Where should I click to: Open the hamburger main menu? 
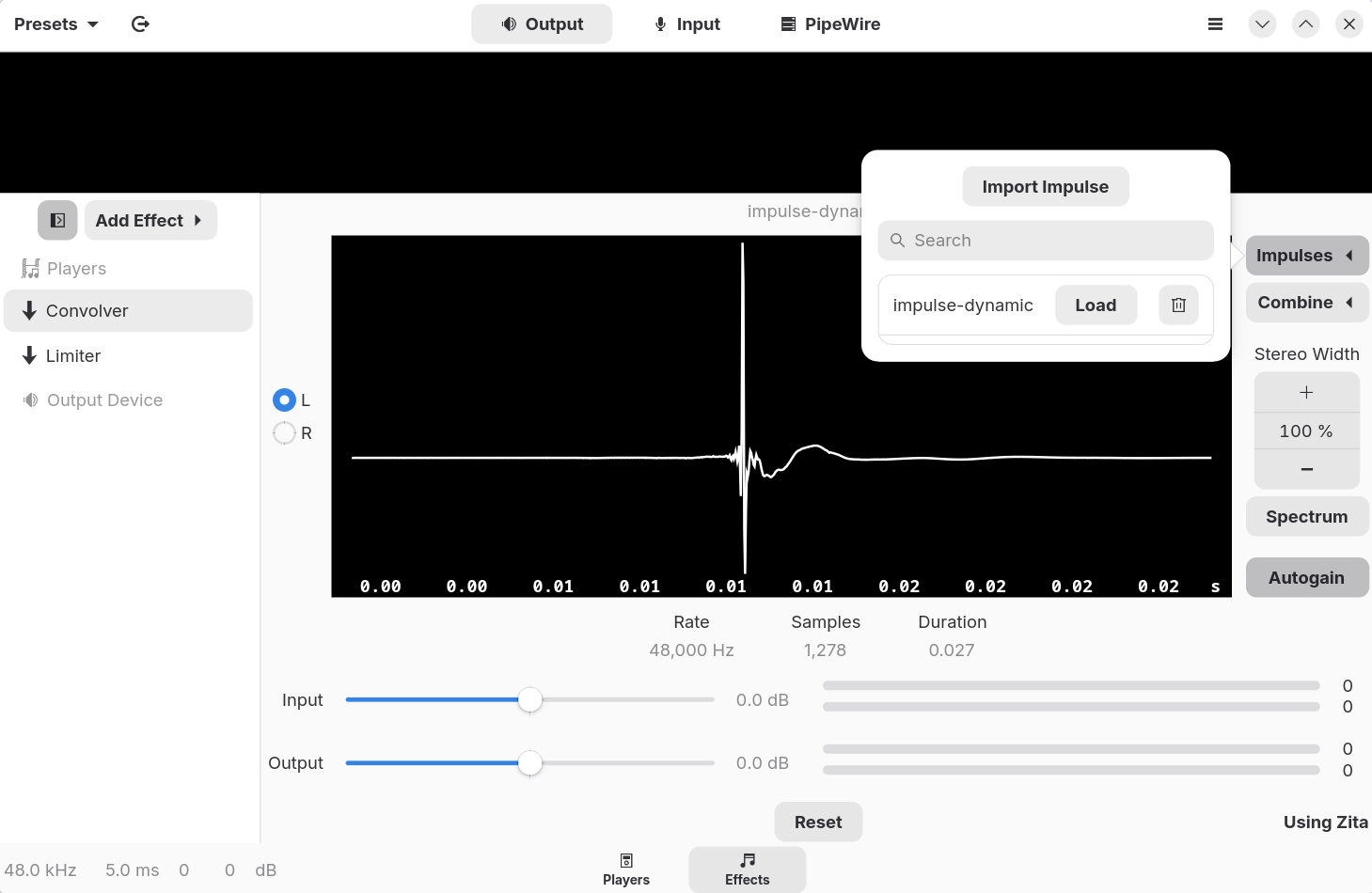point(1215,24)
